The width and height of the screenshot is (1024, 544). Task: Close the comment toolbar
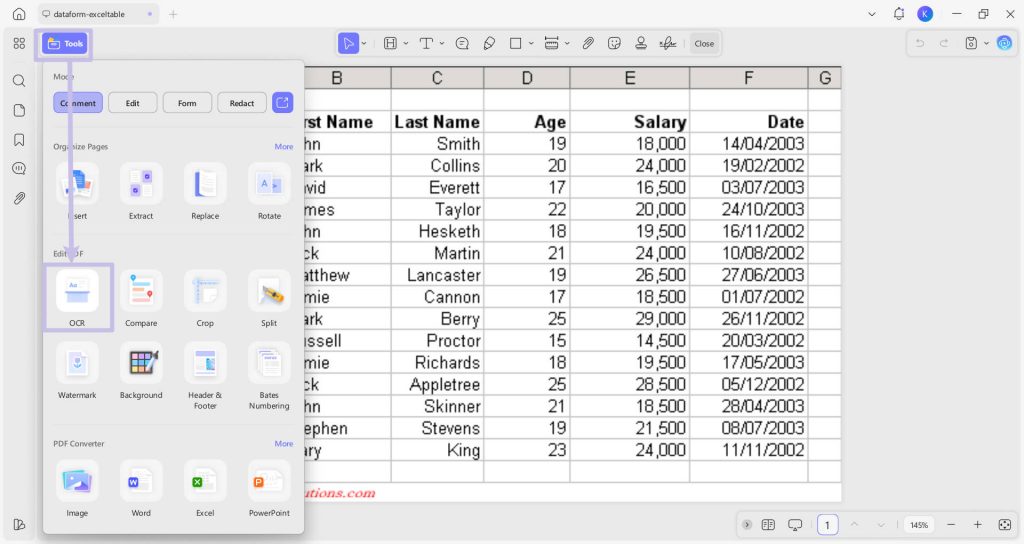[704, 44]
